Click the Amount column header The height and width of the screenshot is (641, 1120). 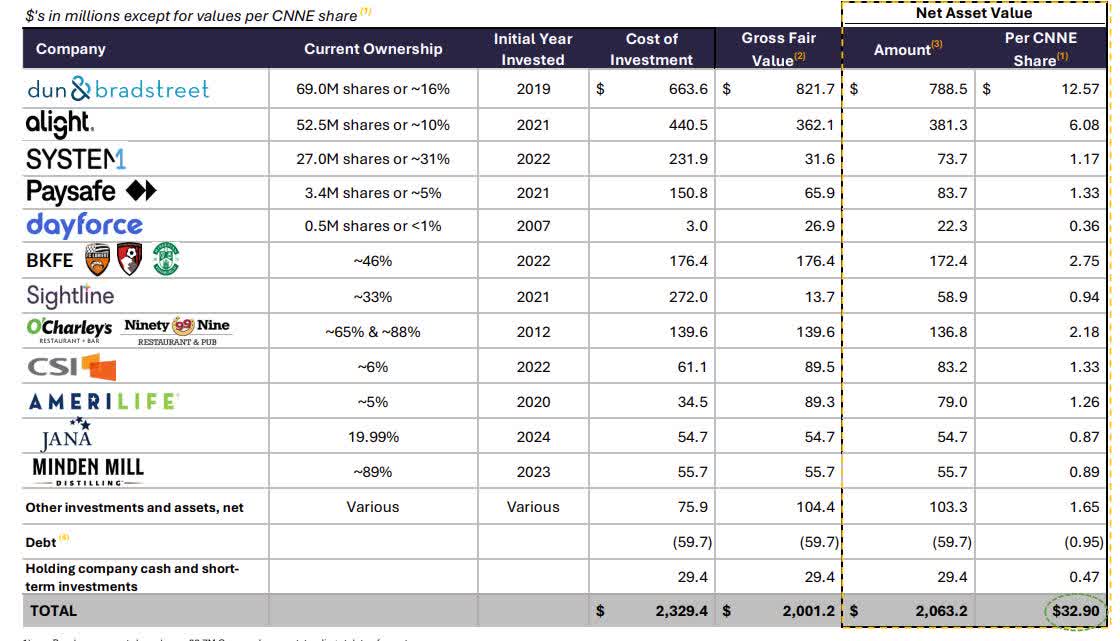pyautogui.click(x=908, y=49)
